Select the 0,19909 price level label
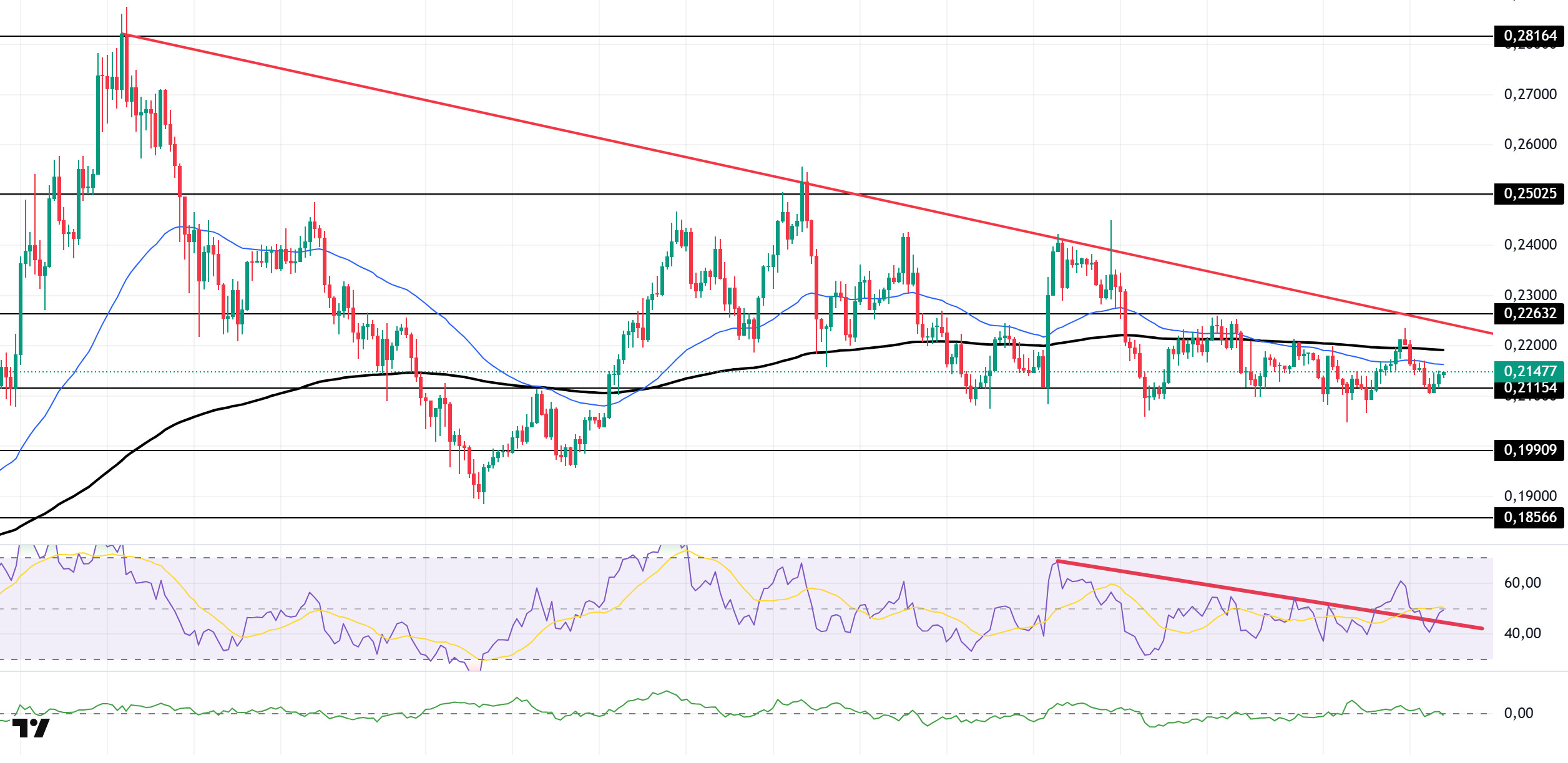The image size is (1568, 763). coord(1530,450)
